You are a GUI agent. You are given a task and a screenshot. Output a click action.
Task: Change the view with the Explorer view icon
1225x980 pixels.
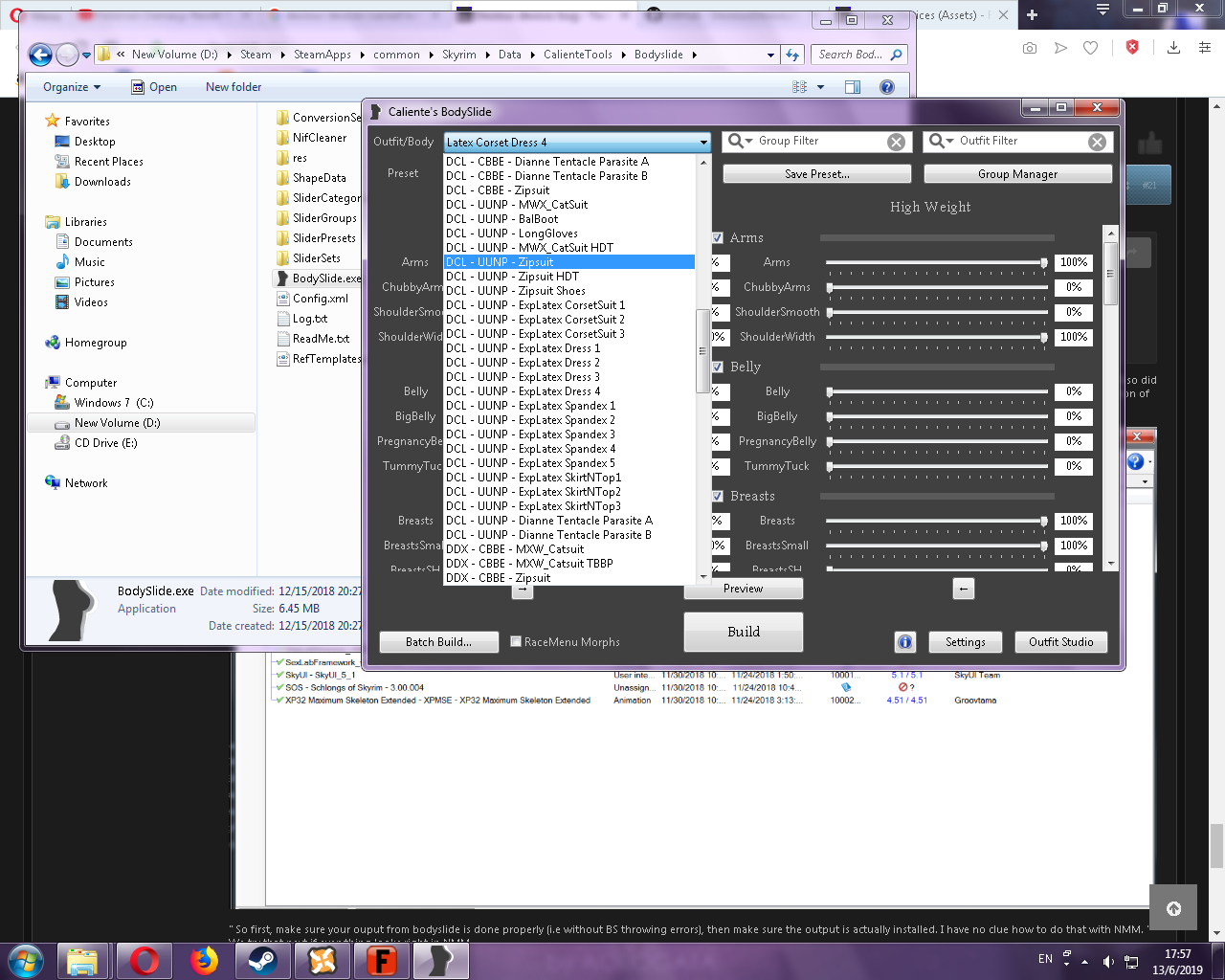800,87
